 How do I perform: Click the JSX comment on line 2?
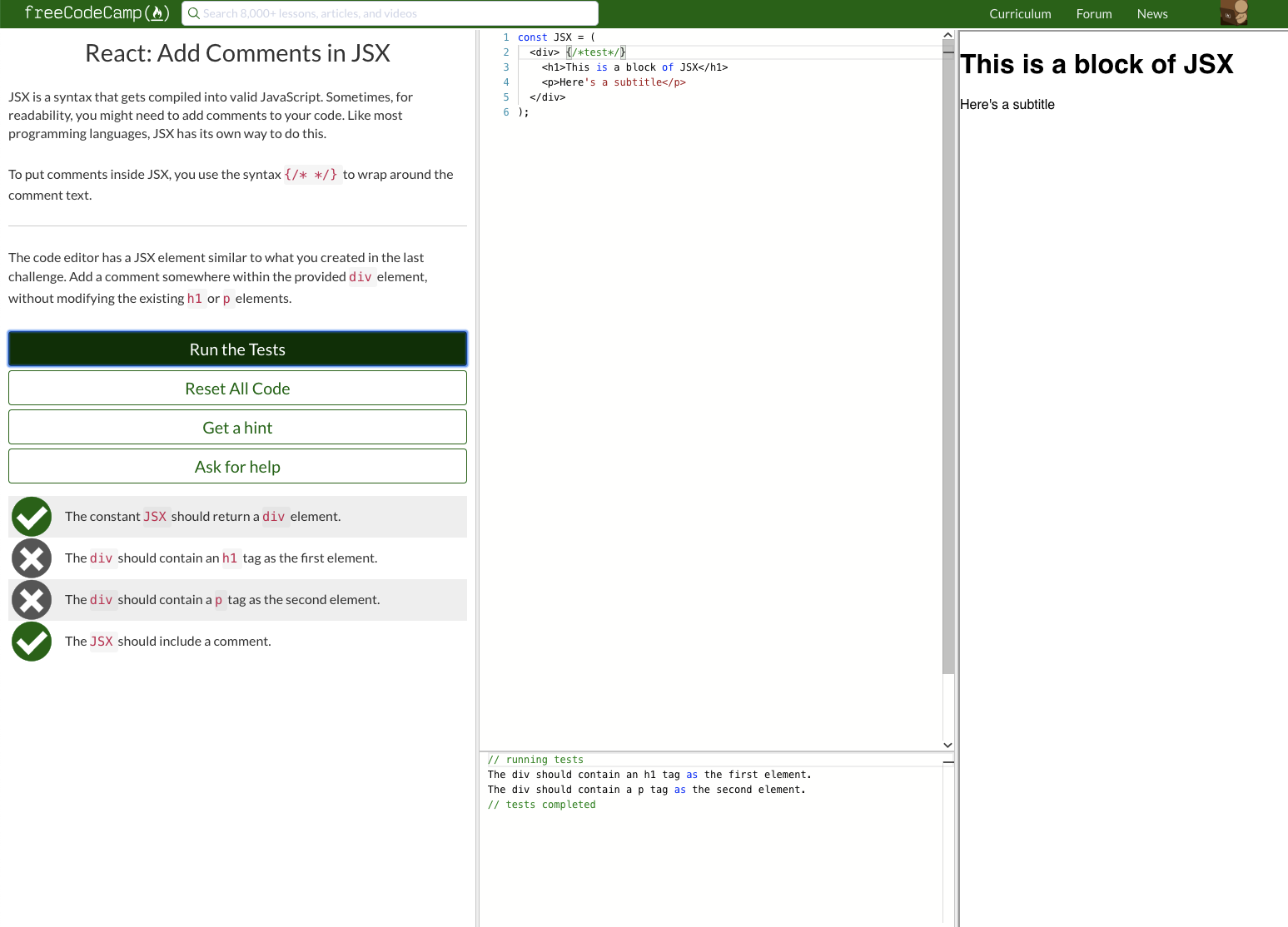click(594, 52)
